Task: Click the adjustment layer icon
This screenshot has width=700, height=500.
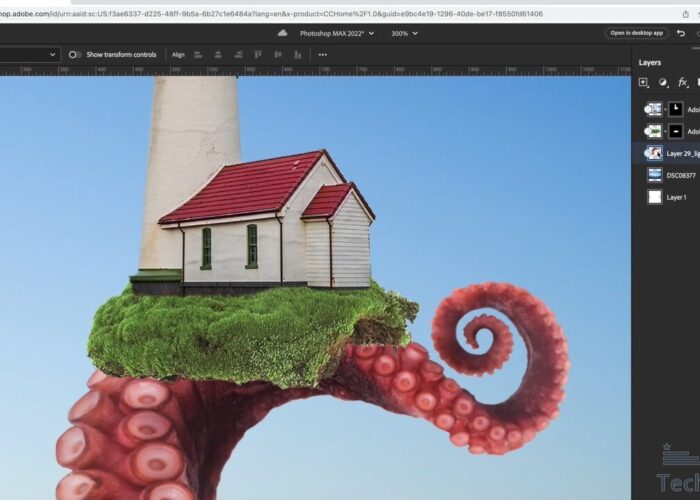Action: [663, 82]
